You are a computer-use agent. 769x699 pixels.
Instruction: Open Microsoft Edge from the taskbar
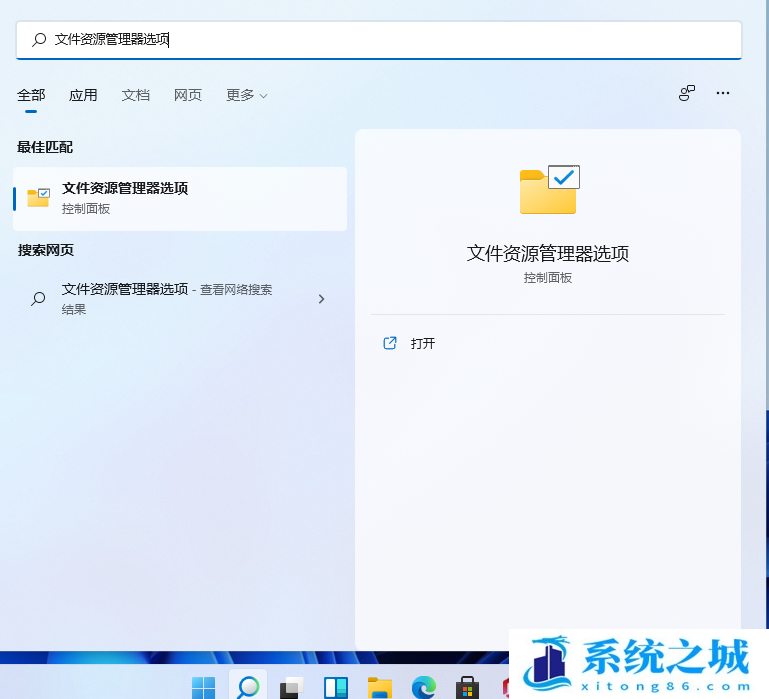click(x=423, y=687)
